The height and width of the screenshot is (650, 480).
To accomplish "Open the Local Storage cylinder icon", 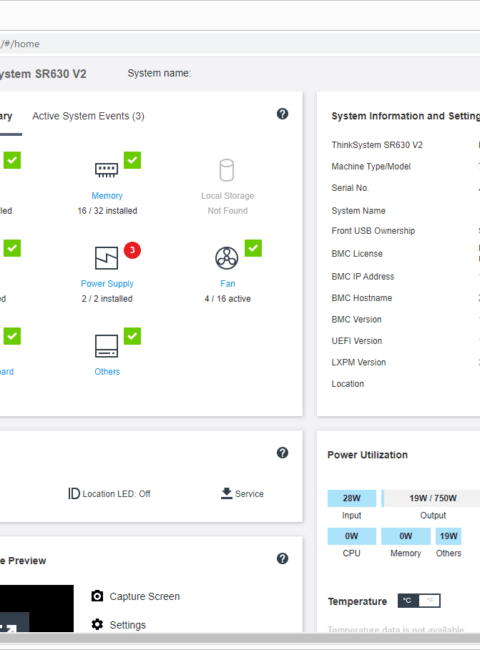I will pyautogui.click(x=227, y=170).
